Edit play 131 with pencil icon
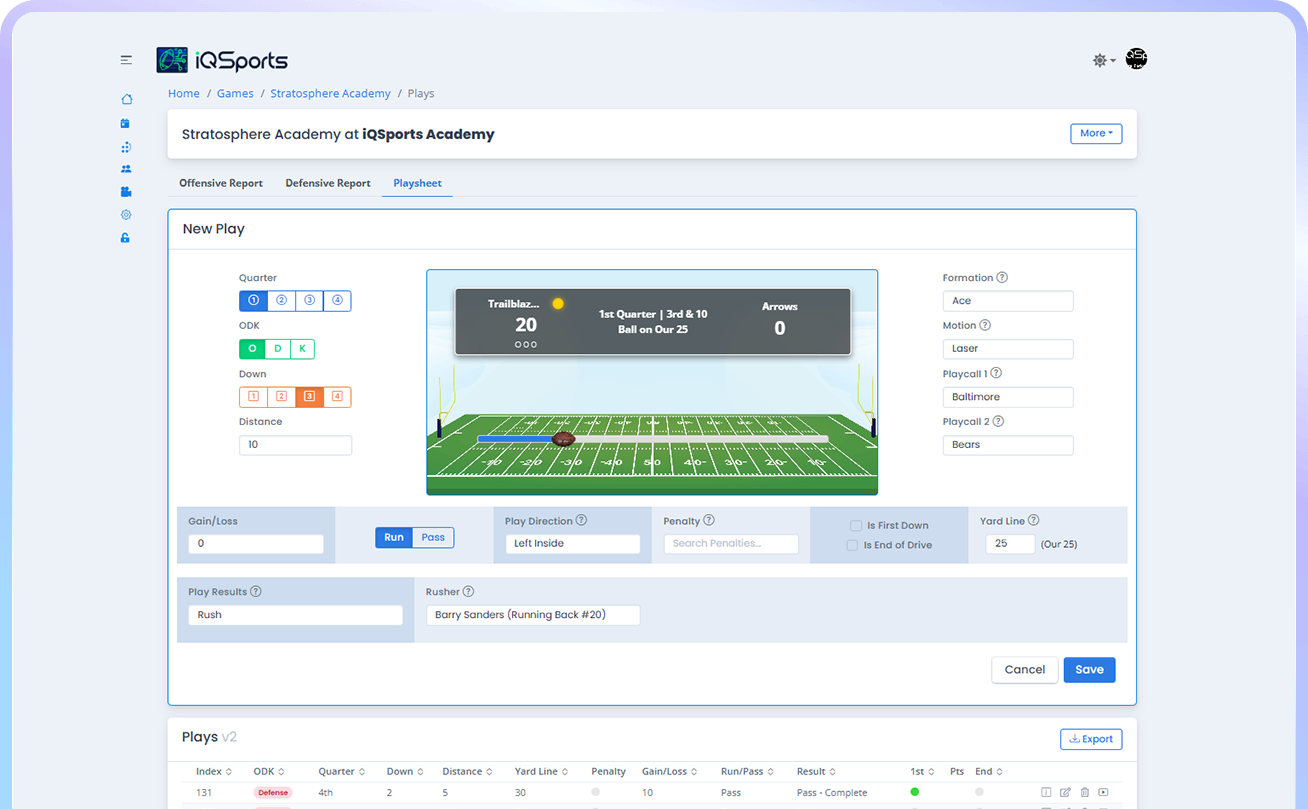 [x=1065, y=793]
